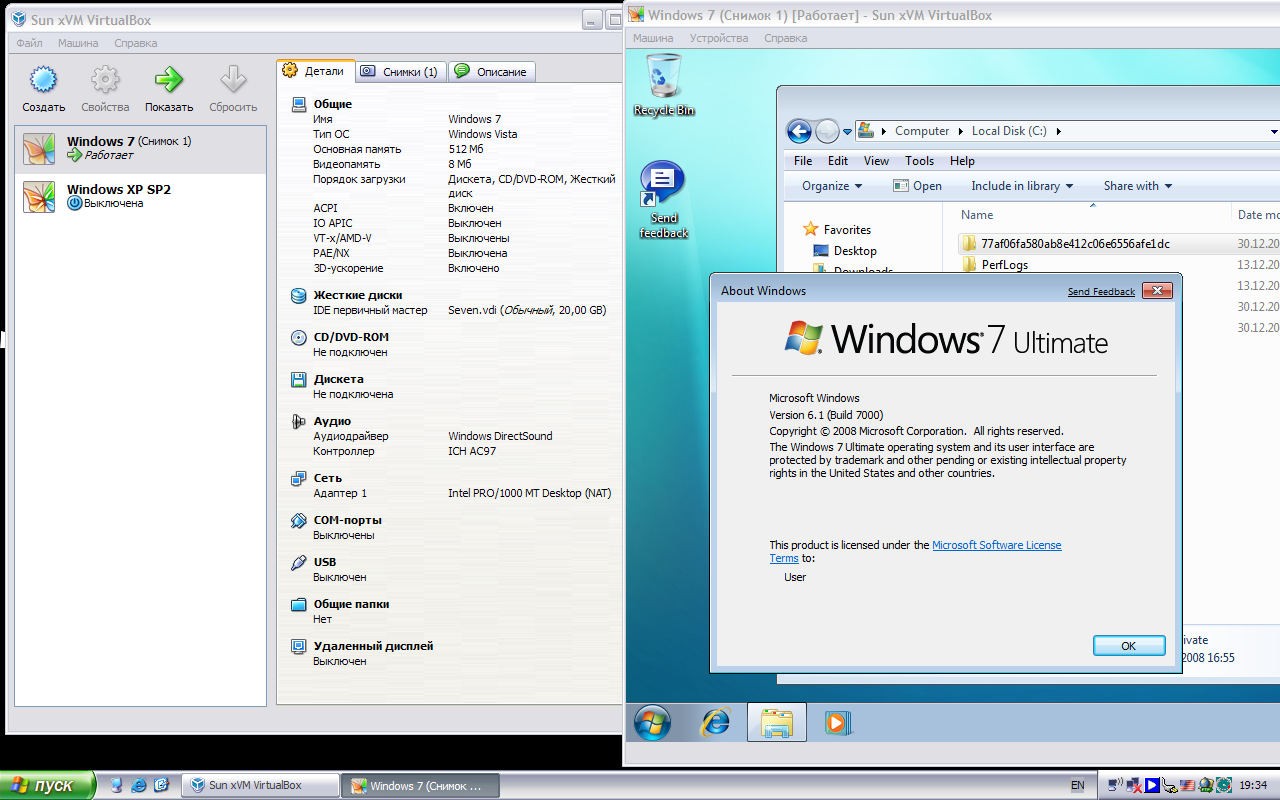Open the Tools menu in Explorer
The height and width of the screenshot is (800, 1280).
[x=919, y=161]
